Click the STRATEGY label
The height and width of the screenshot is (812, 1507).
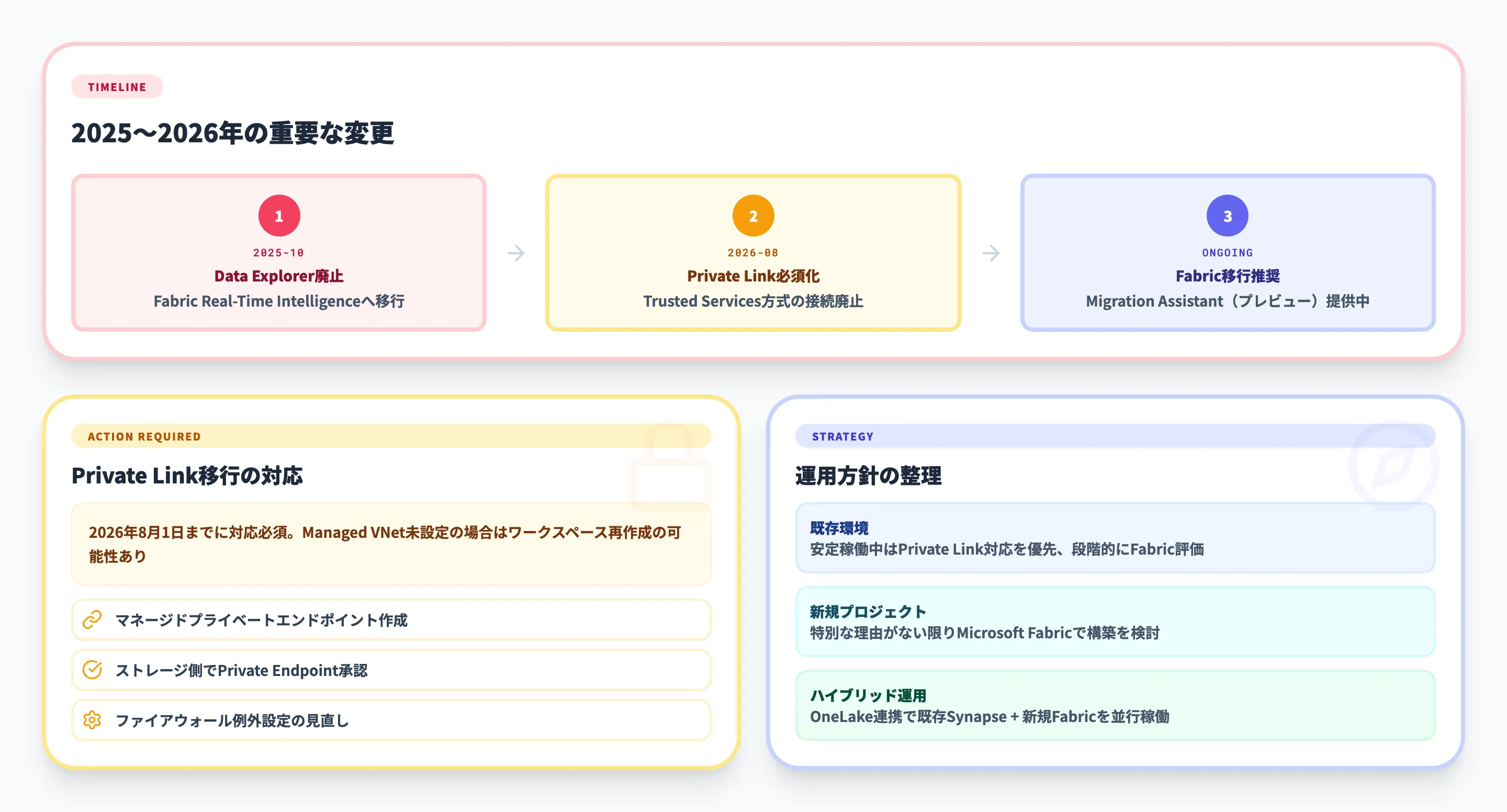pos(842,436)
